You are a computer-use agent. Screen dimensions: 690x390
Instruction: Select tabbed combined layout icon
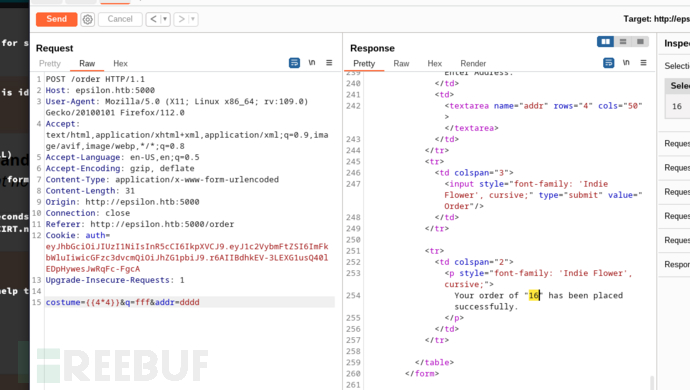coord(640,41)
